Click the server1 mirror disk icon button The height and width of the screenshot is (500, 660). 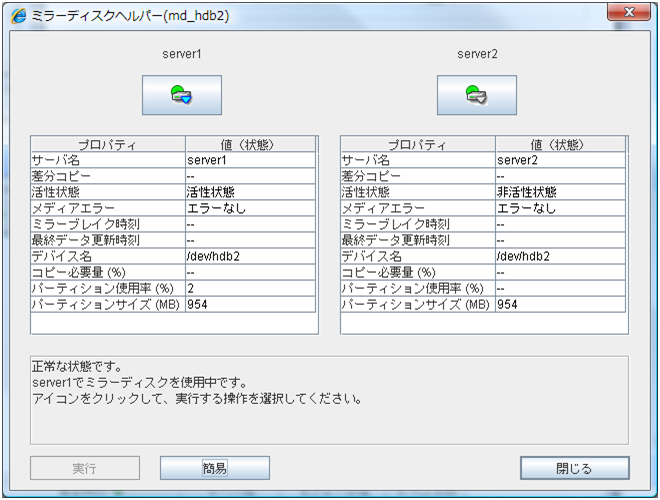(181, 95)
